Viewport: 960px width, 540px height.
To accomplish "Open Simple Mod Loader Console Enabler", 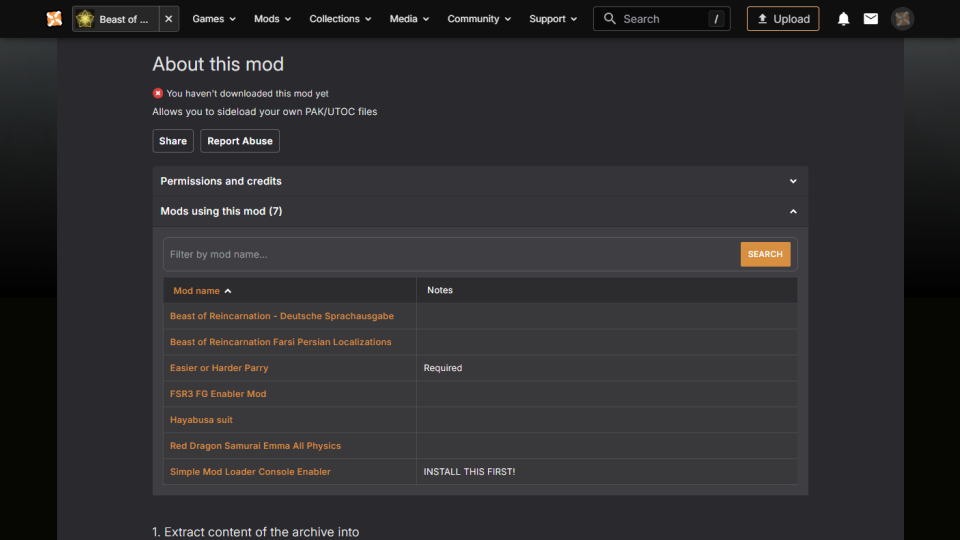I will 250,471.
